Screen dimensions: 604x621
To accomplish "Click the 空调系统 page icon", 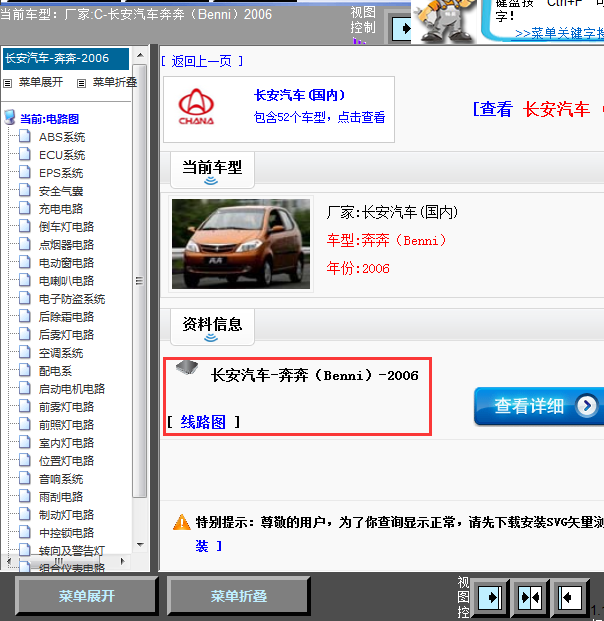I will coord(25,352).
